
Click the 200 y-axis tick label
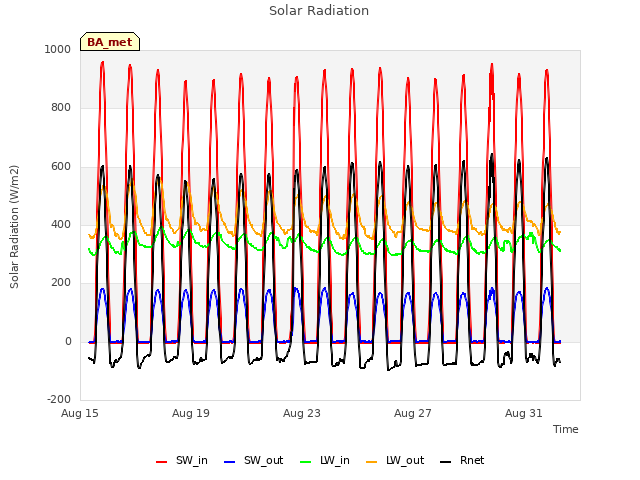[61, 282]
